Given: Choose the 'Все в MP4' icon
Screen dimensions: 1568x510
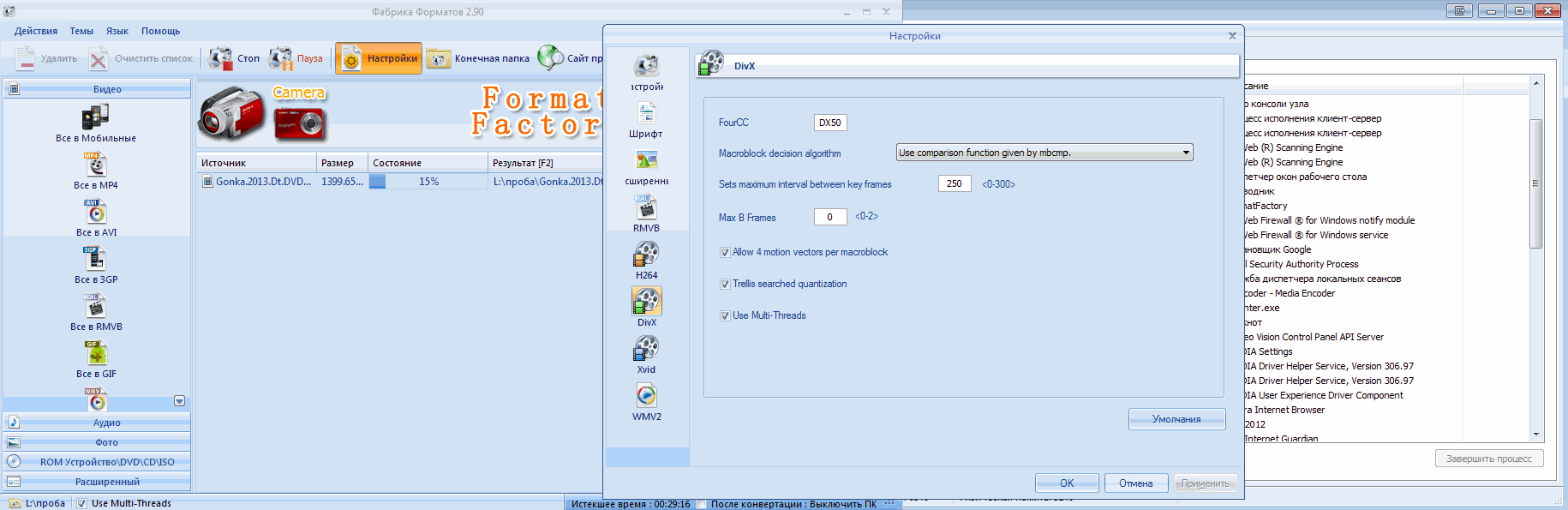Looking at the screenshot, I should click(x=95, y=164).
